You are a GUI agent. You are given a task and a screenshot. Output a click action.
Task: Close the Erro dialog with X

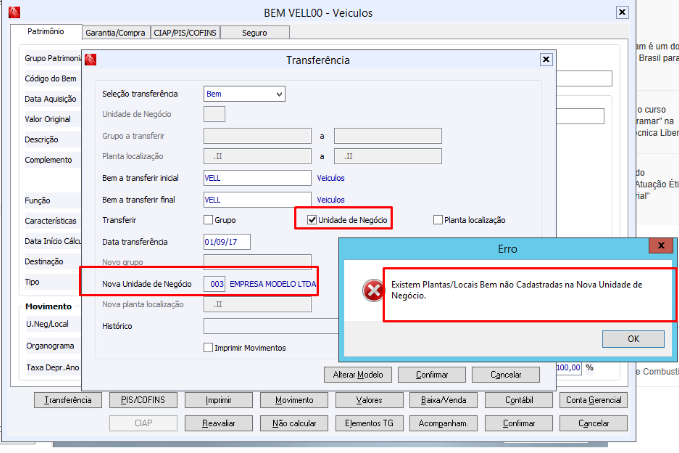[x=661, y=246]
